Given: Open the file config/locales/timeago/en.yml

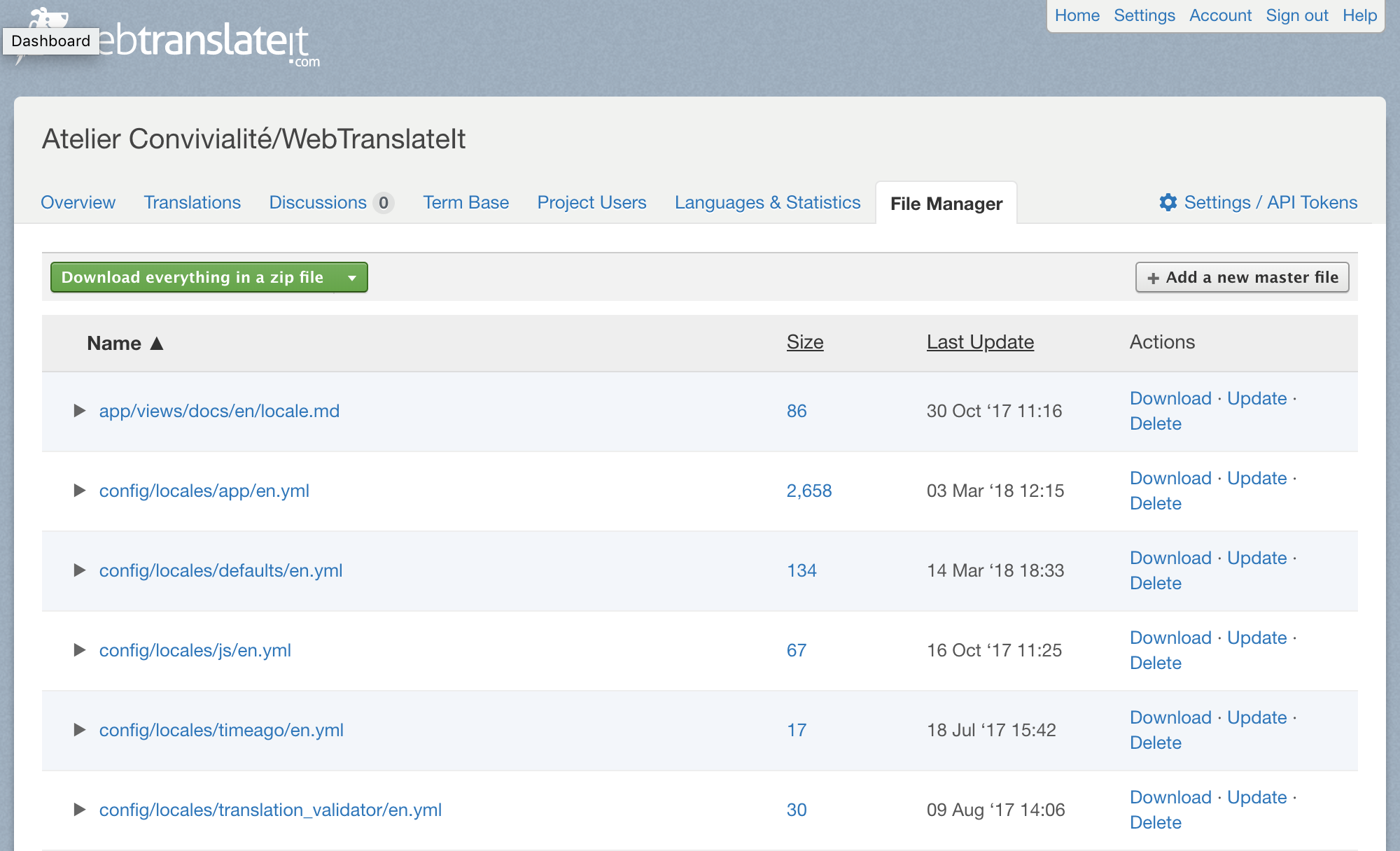Looking at the screenshot, I should coord(221,730).
